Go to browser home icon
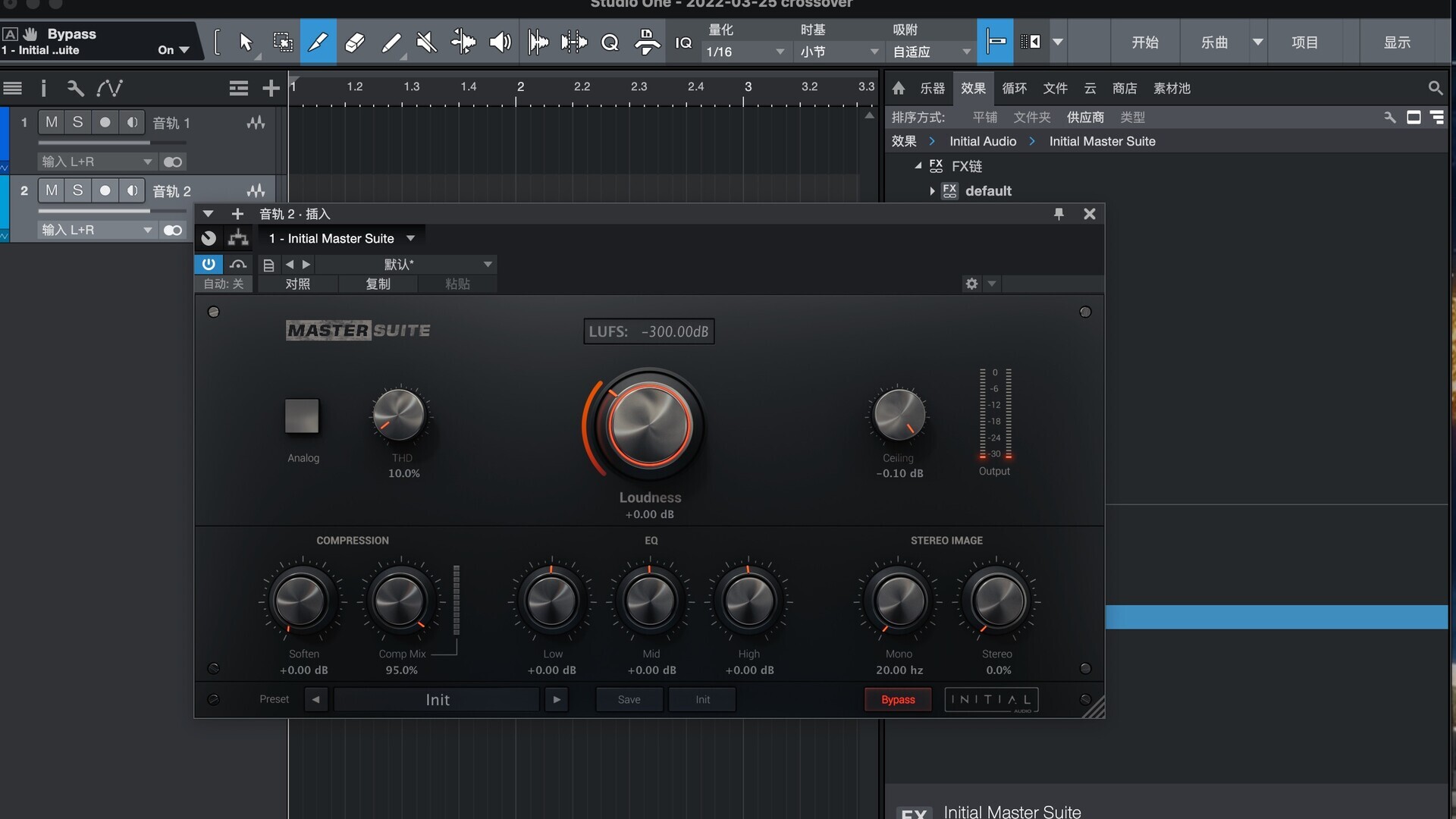Screen dimensions: 1456x819 899,88
